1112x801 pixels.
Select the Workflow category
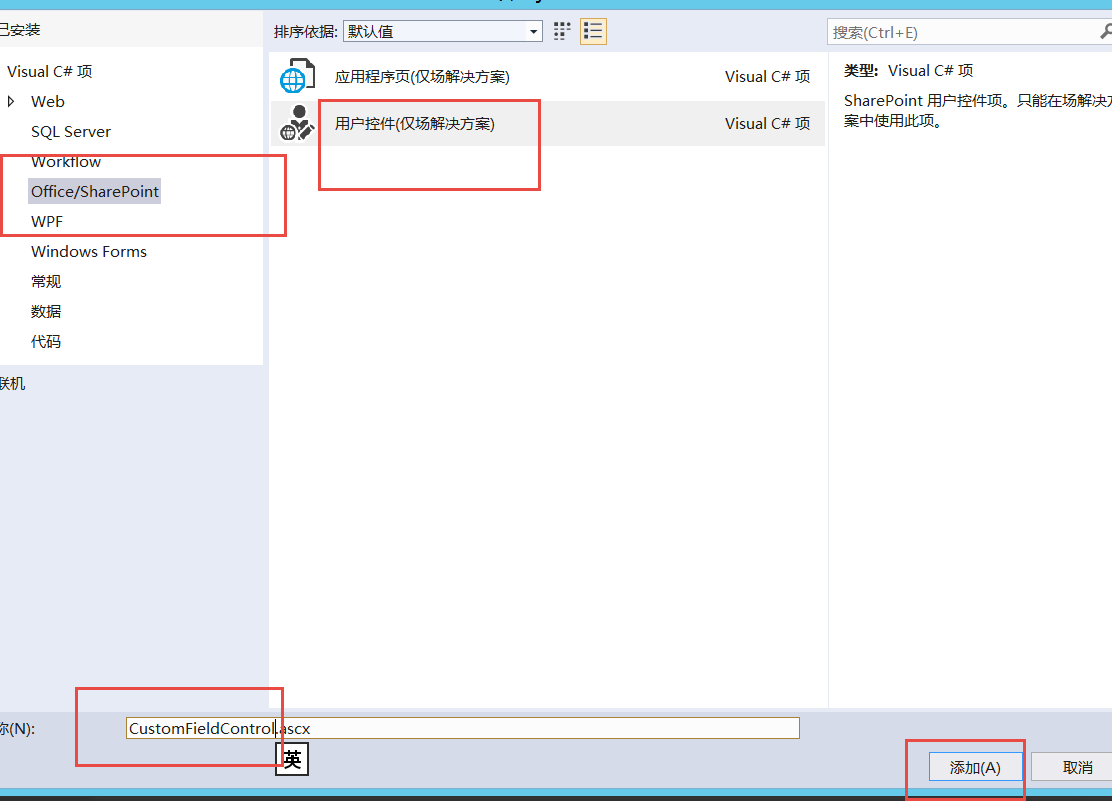coord(66,162)
